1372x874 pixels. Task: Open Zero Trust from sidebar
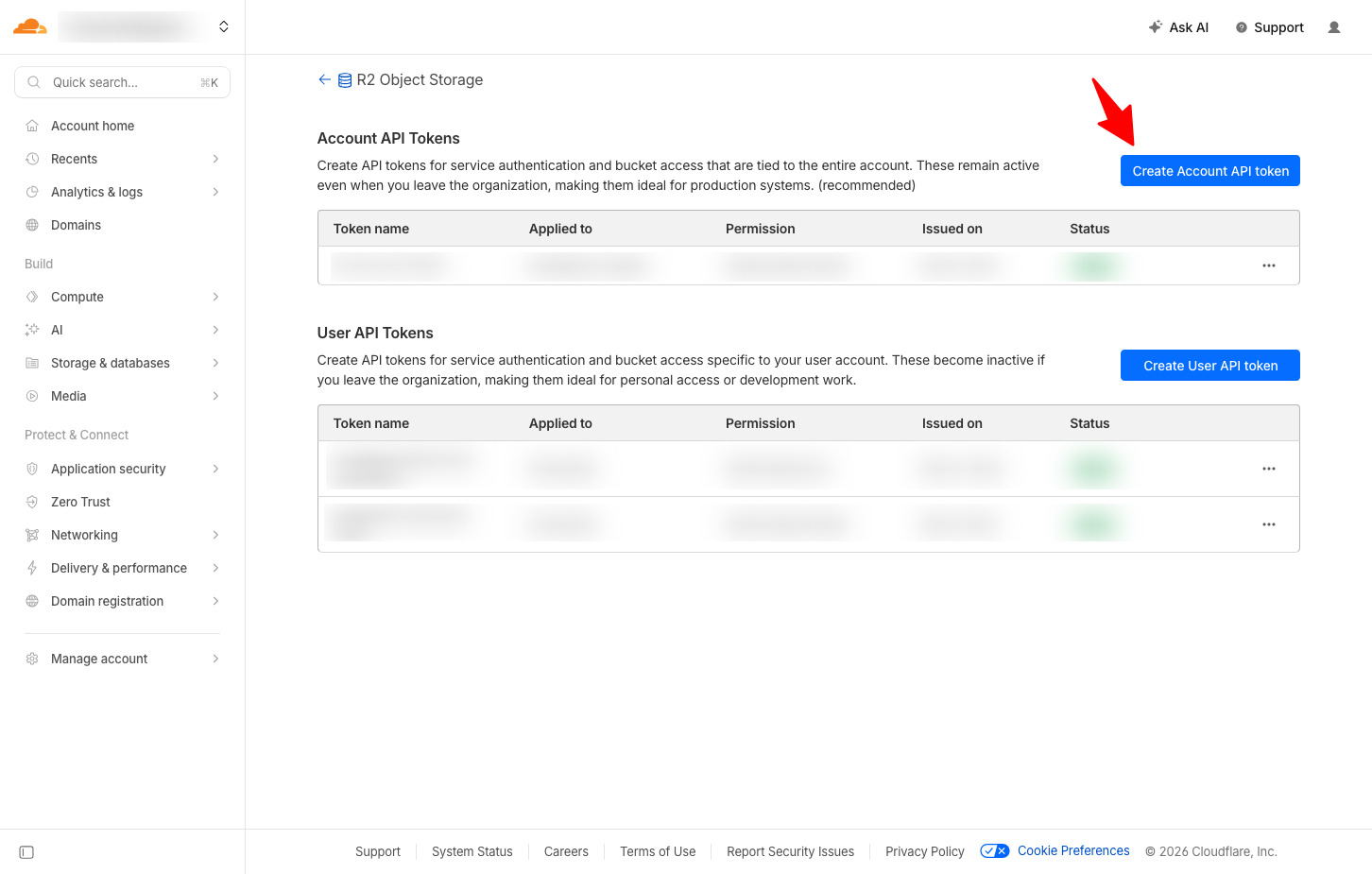click(80, 502)
